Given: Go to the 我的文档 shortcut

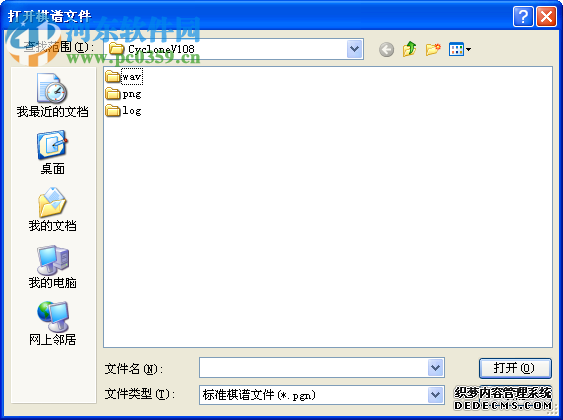Looking at the screenshot, I should [52, 210].
